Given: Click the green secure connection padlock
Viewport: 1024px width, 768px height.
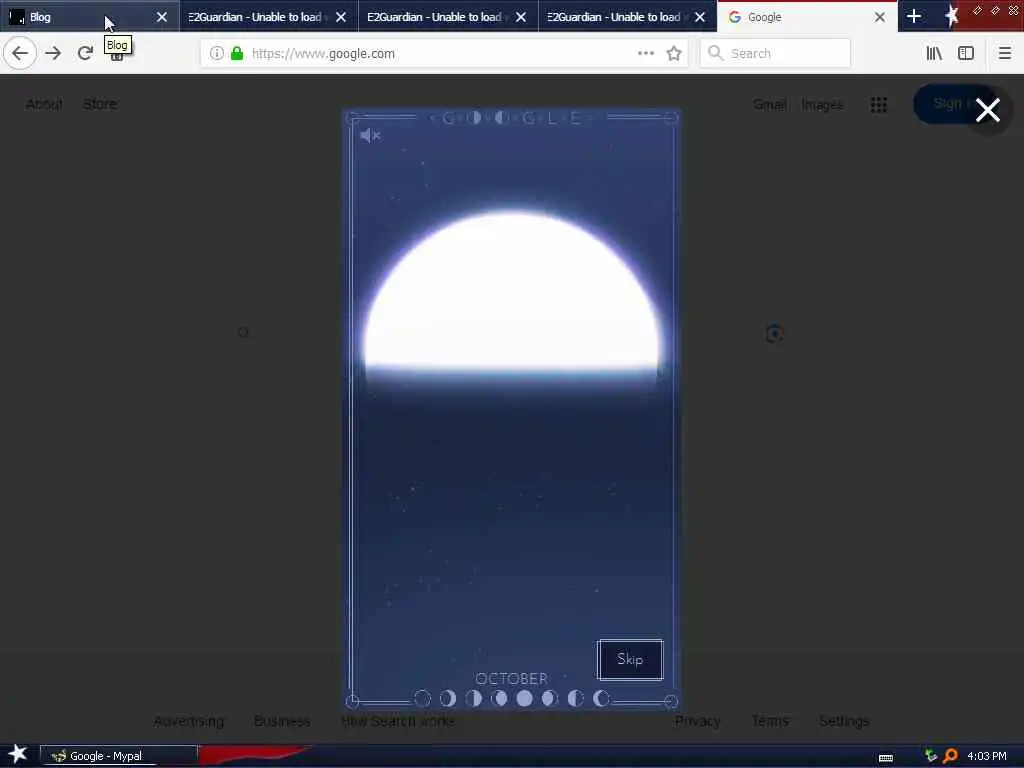Looking at the screenshot, I should click(x=237, y=54).
